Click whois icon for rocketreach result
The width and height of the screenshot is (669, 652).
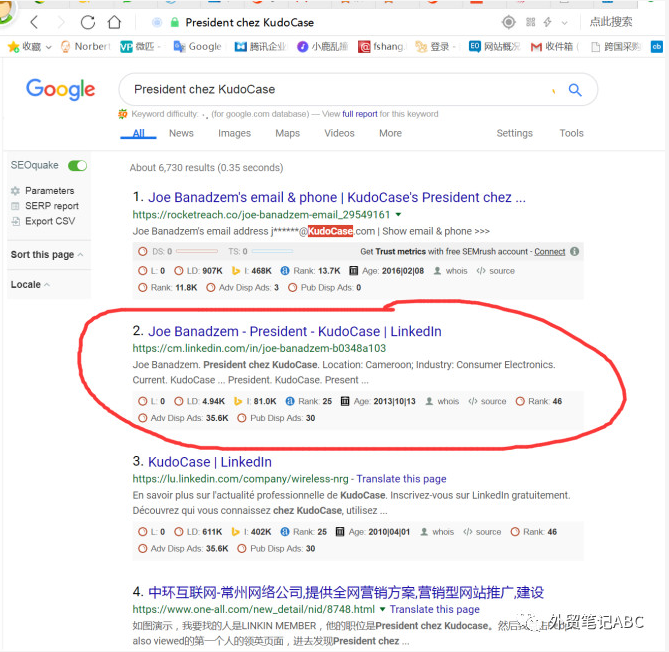pos(437,271)
